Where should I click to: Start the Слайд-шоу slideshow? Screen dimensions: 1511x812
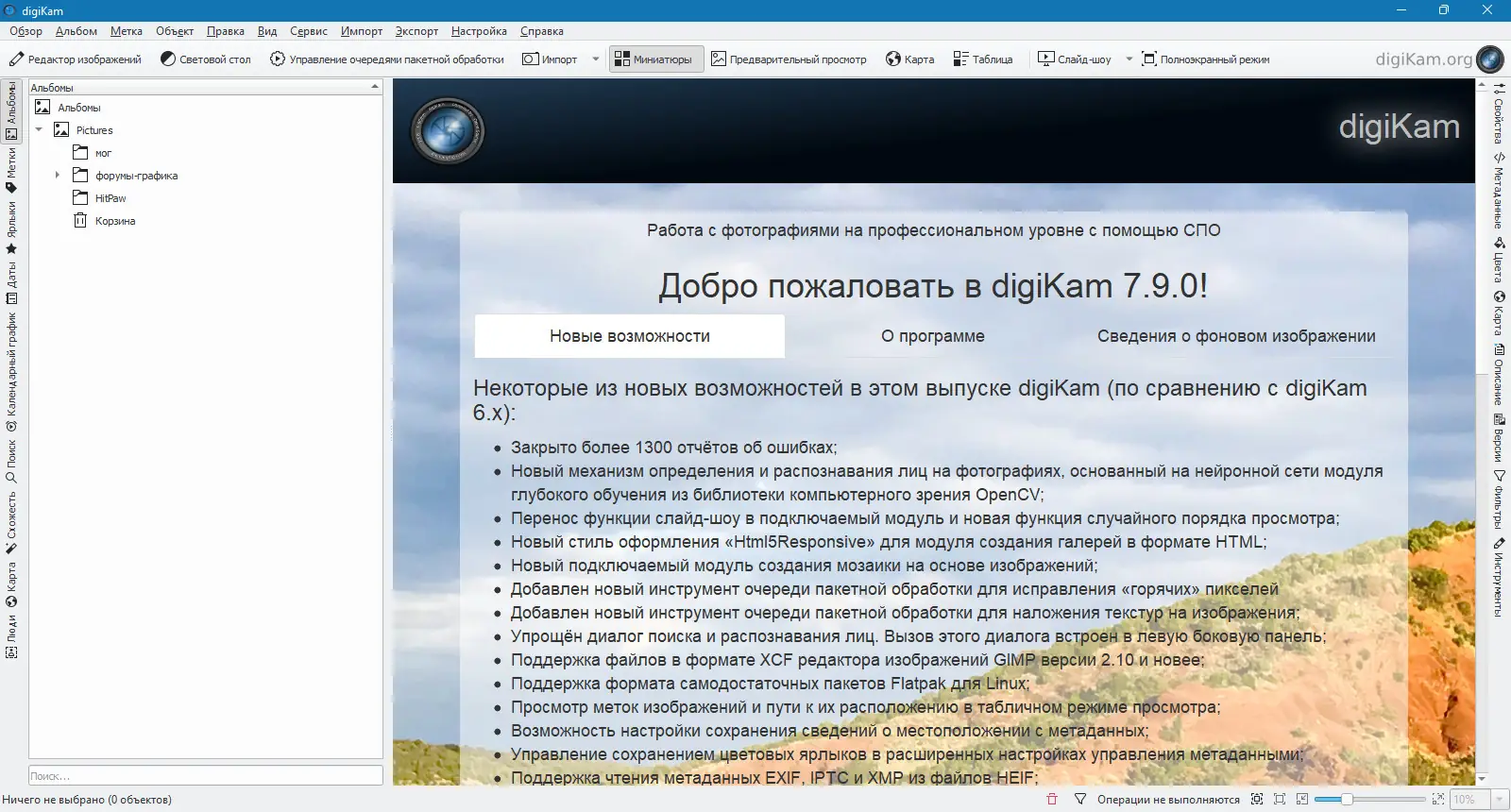tap(1075, 59)
